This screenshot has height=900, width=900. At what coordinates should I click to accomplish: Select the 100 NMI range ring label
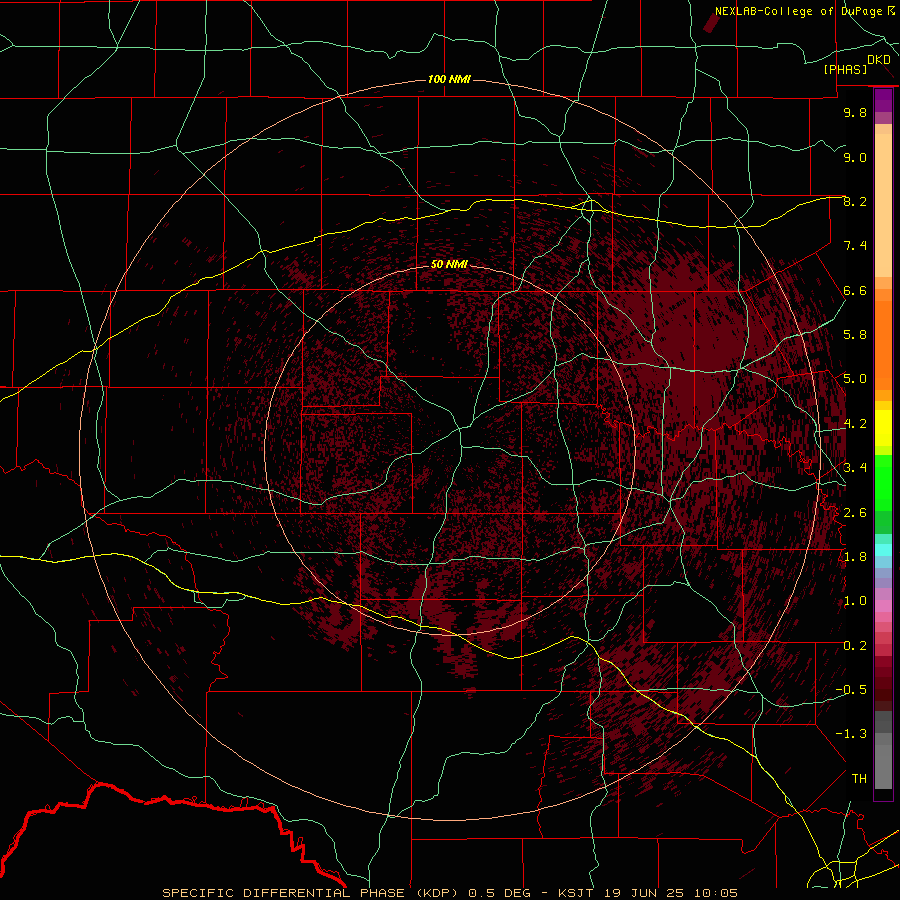coord(449,79)
